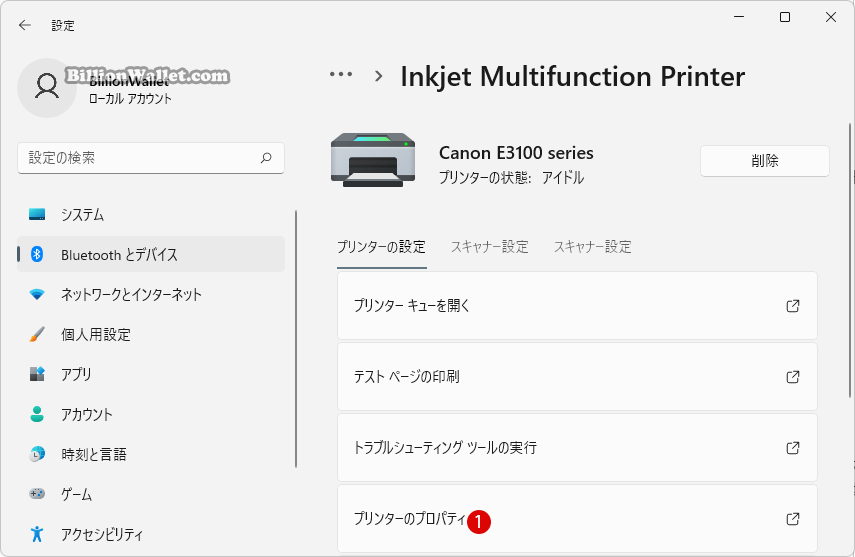Click the システム monitor icon

(37, 214)
